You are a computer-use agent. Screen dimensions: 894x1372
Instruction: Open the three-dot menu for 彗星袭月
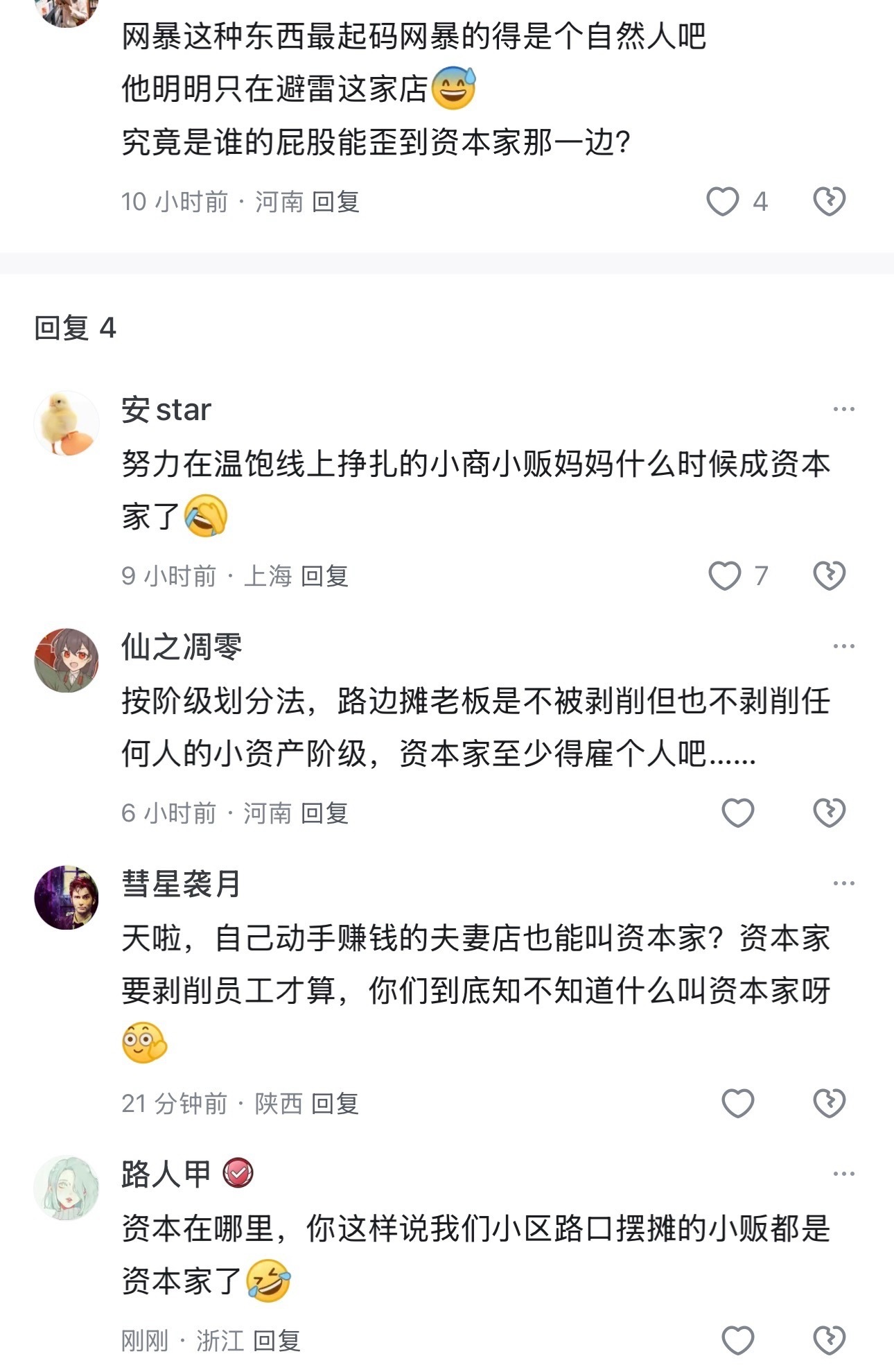843,883
